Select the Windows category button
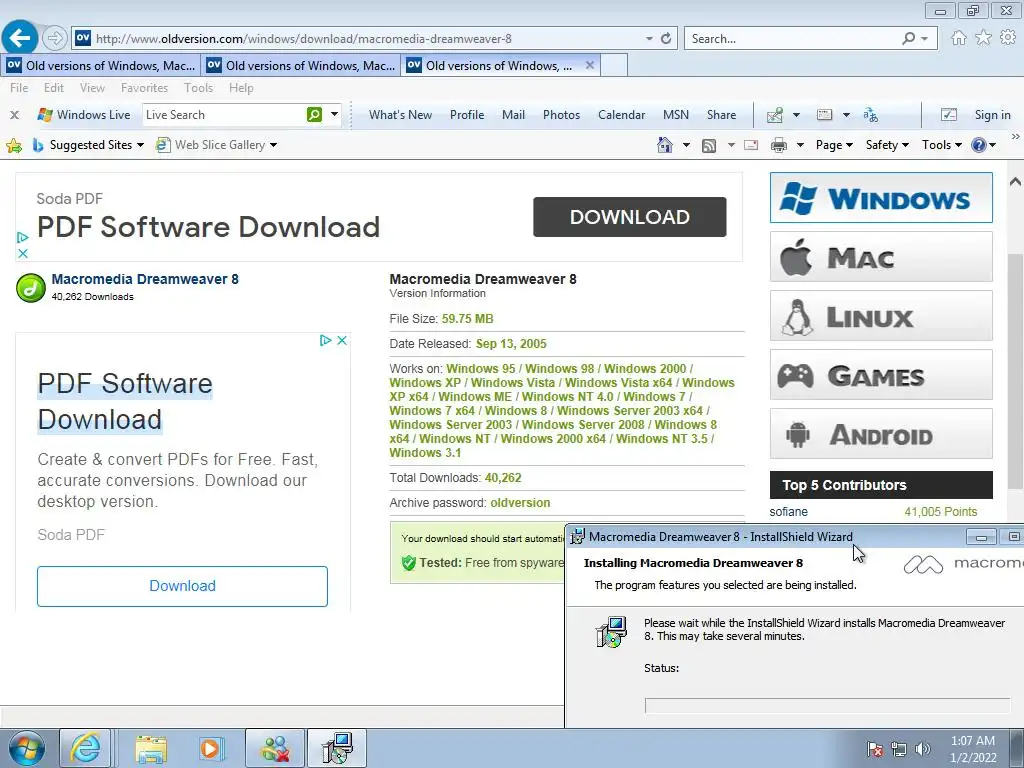This screenshot has width=1024, height=768. (881, 198)
